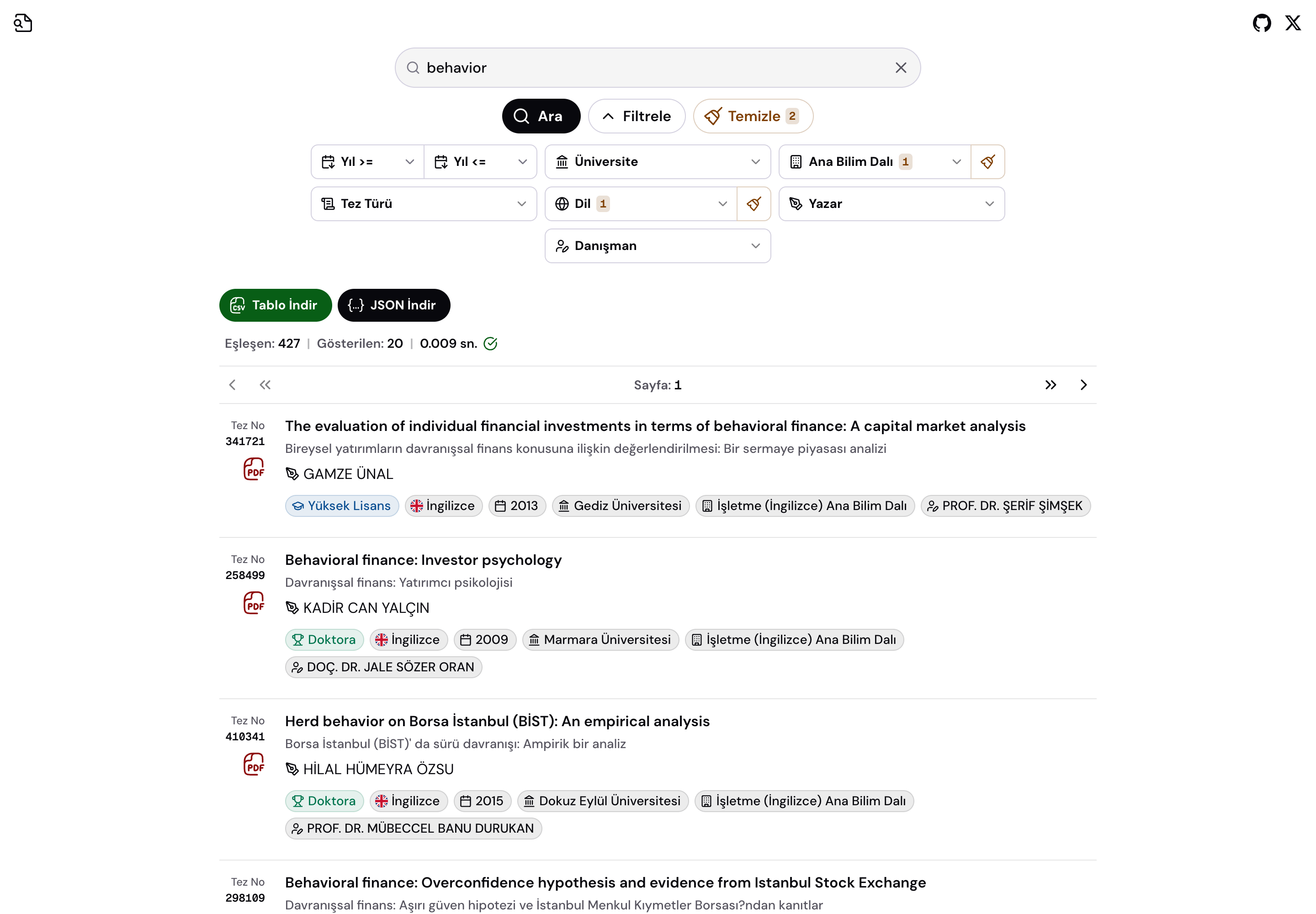
Task: Open the GitHub repository icon
Action: pyautogui.click(x=1261, y=23)
